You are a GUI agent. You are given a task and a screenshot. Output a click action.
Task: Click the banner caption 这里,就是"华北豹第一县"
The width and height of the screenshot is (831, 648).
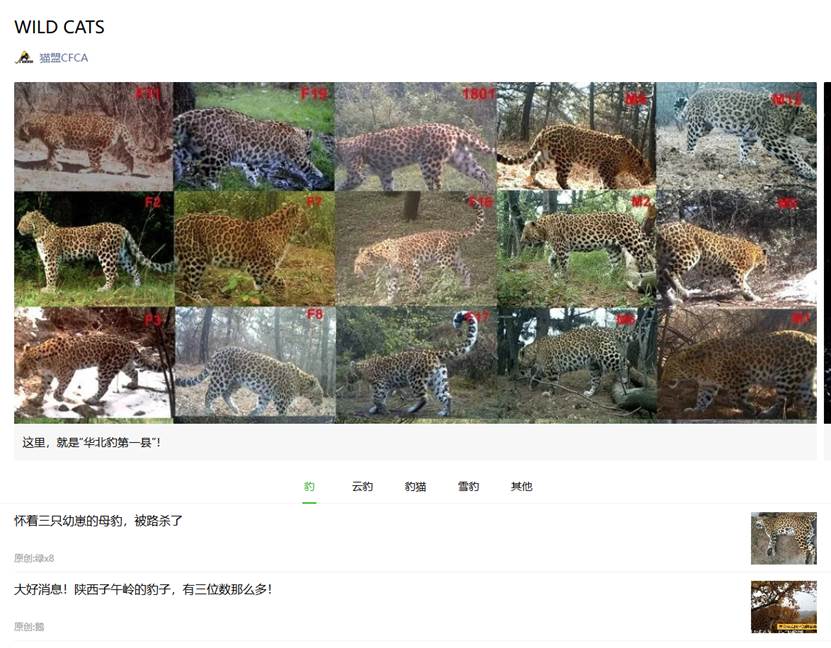[x=91, y=442]
